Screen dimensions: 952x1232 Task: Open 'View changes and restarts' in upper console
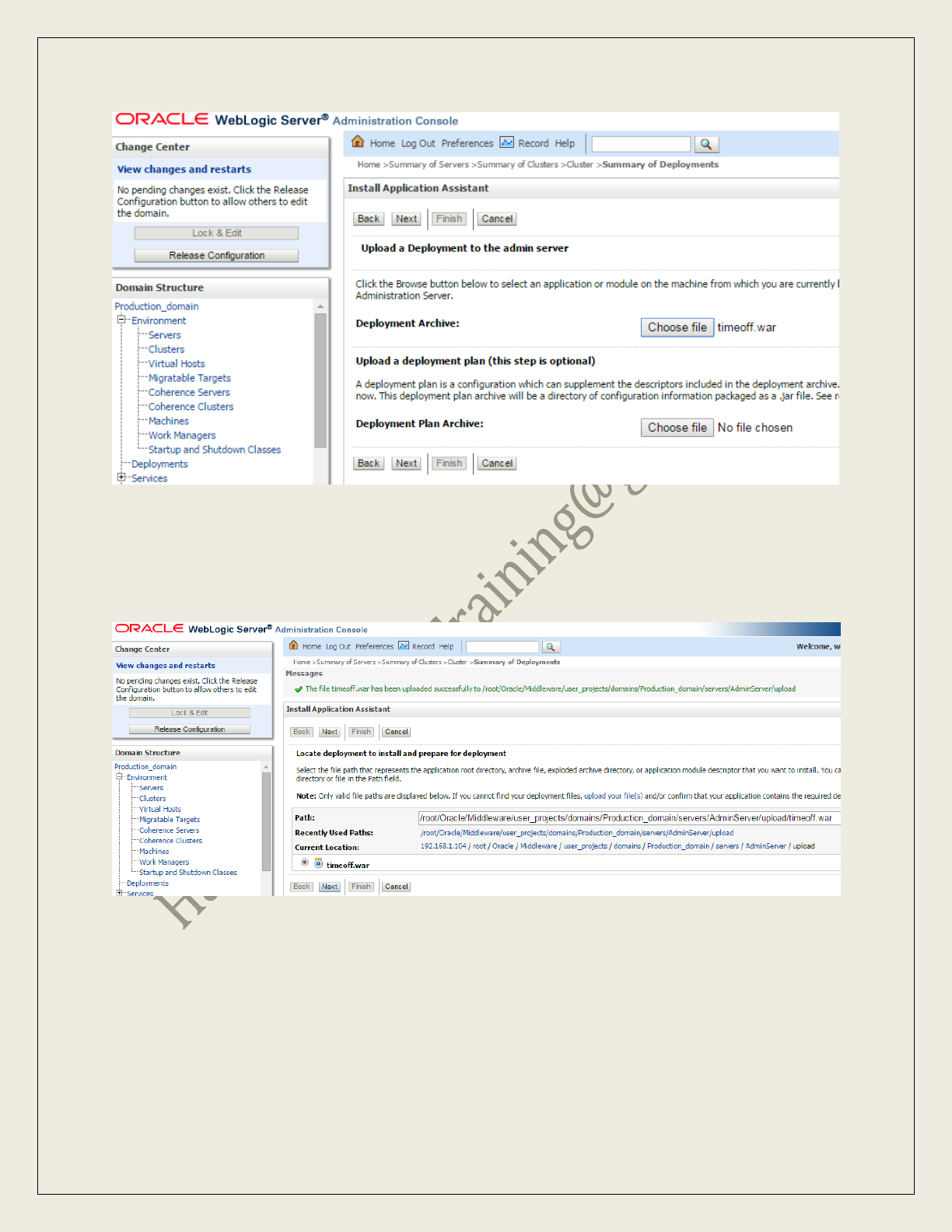click(x=184, y=170)
